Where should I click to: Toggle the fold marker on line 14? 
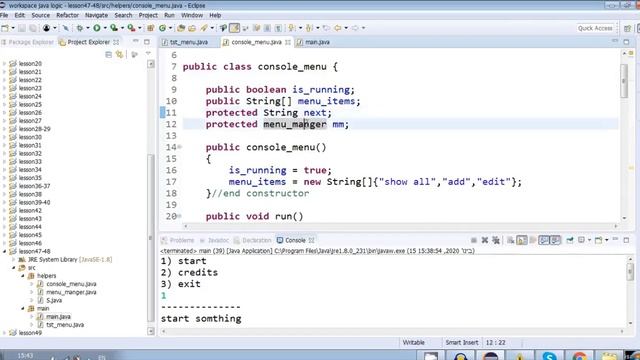180,147
